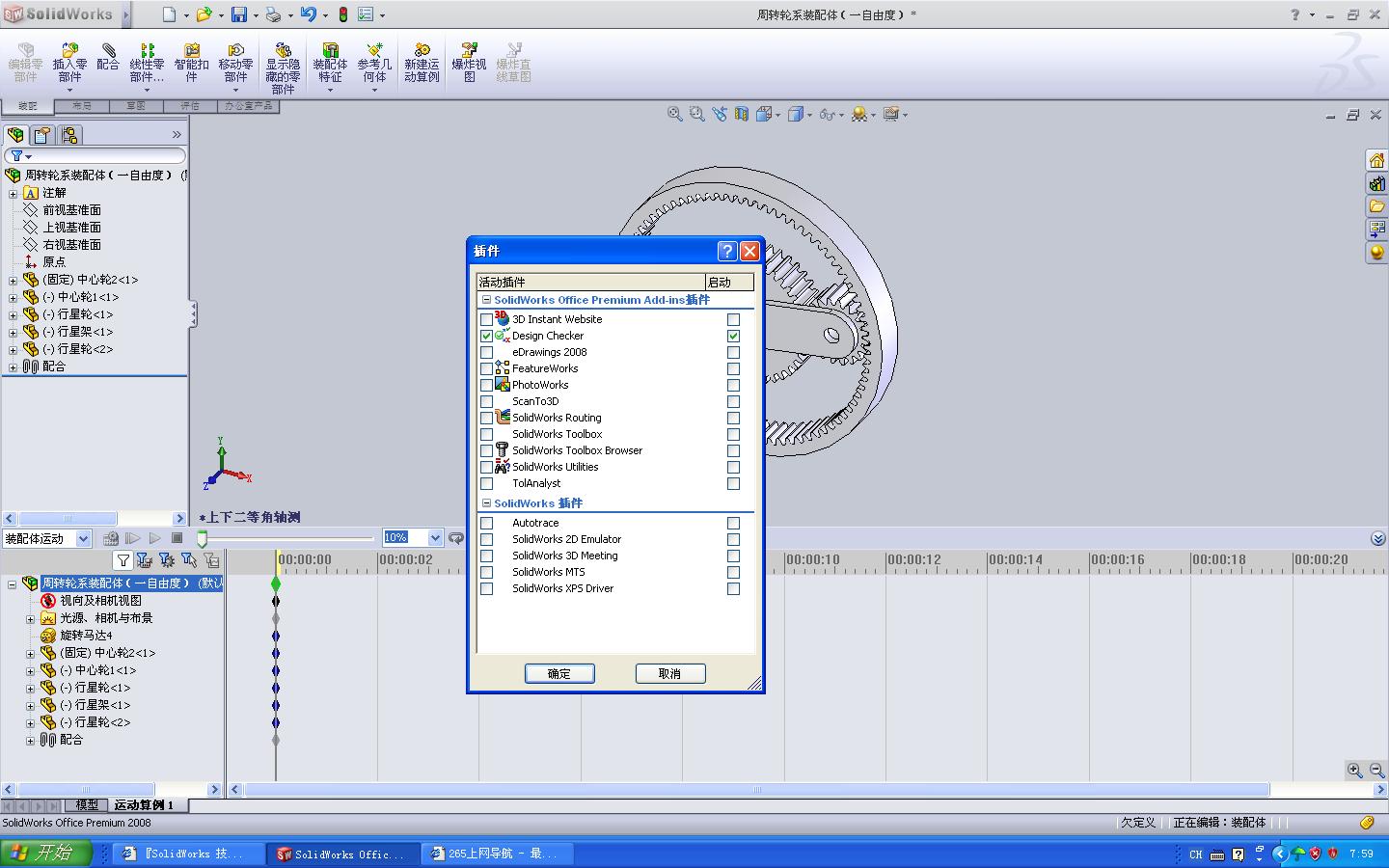Switch to the 办公室产品 ribbon tab
Image resolution: width=1389 pixels, height=868 pixels.
coord(249,106)
